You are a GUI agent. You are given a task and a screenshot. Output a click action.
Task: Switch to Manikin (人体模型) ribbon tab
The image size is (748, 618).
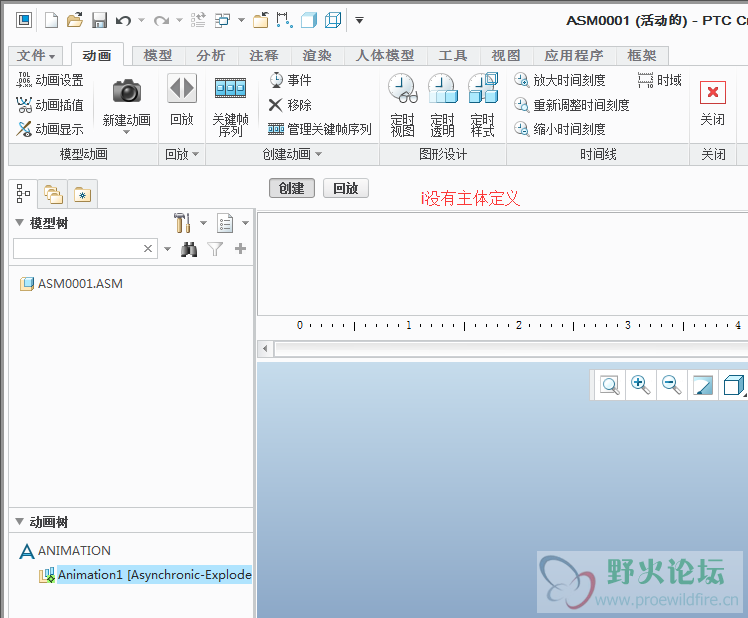(385, 55)
